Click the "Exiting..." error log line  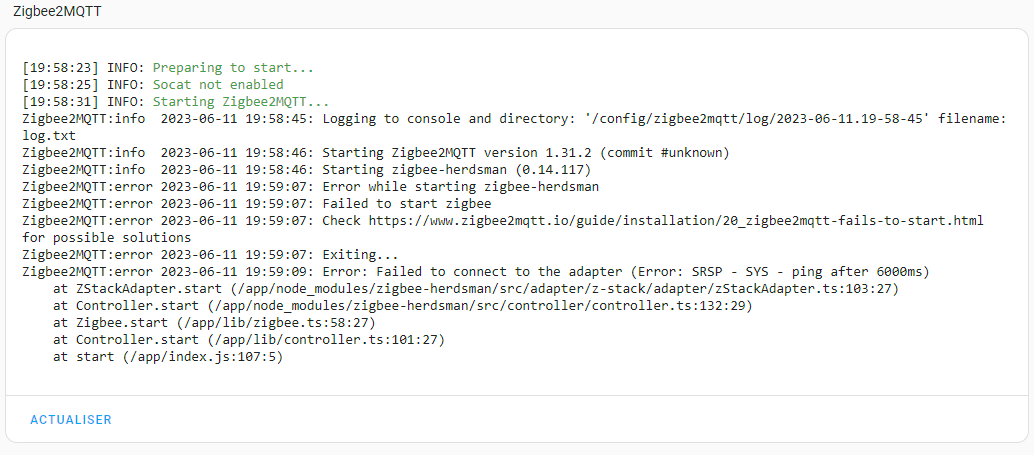click(x=360, y=255)
